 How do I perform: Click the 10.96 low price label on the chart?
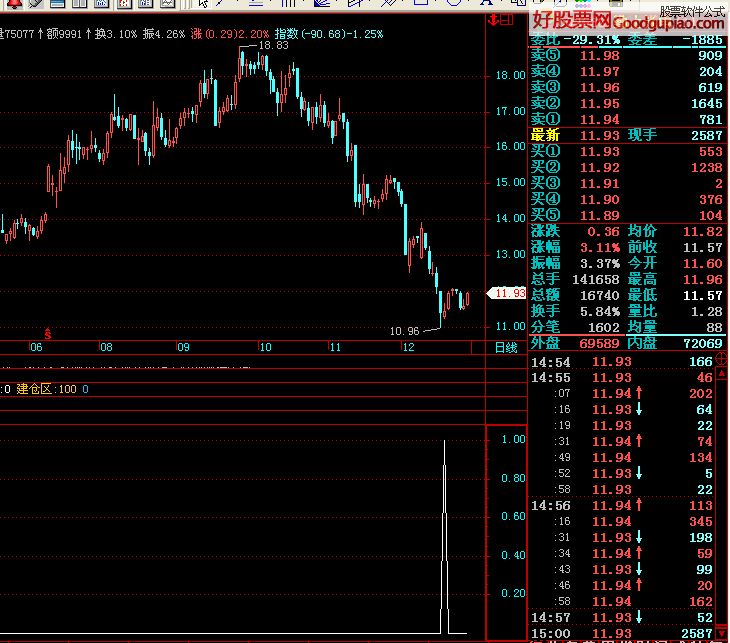(404, 331)
